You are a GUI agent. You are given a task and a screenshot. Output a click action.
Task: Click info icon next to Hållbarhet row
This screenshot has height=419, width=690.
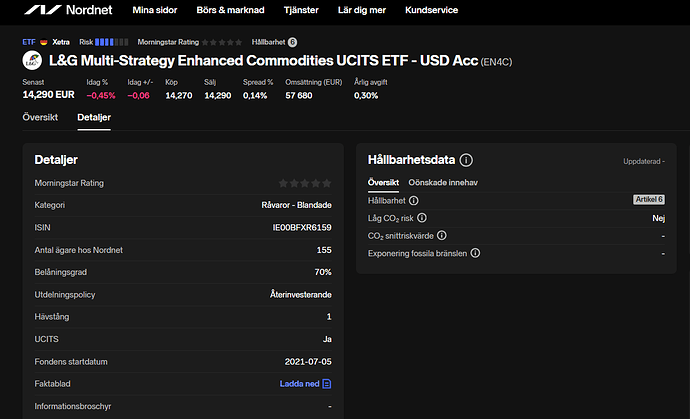[x=414, y=200]
